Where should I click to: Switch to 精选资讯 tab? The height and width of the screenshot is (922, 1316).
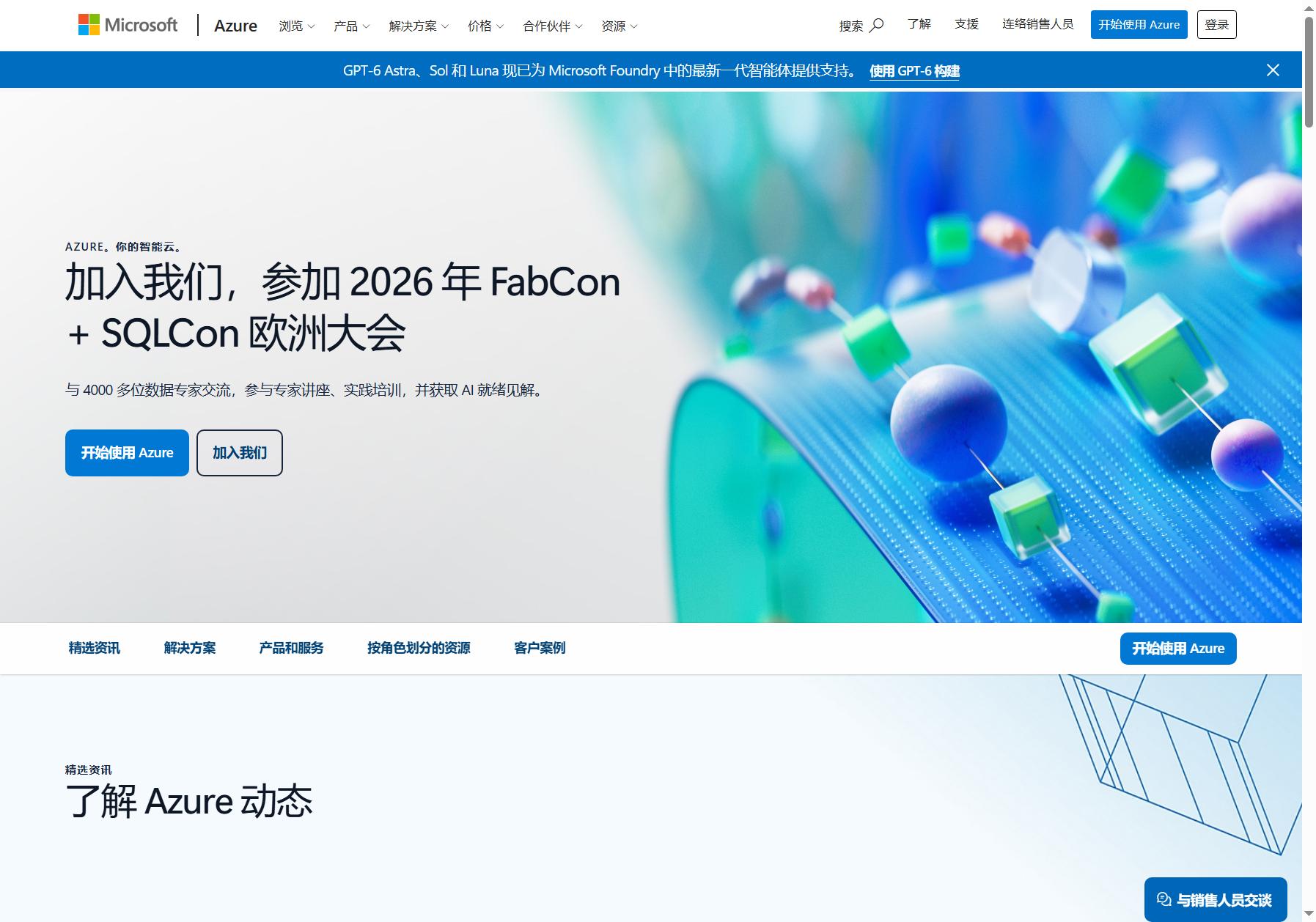(x=94, y=648)
